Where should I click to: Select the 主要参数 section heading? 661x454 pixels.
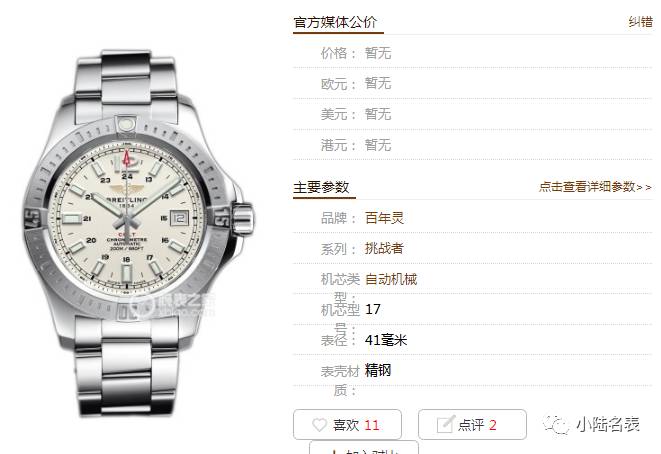click(321, 187)
